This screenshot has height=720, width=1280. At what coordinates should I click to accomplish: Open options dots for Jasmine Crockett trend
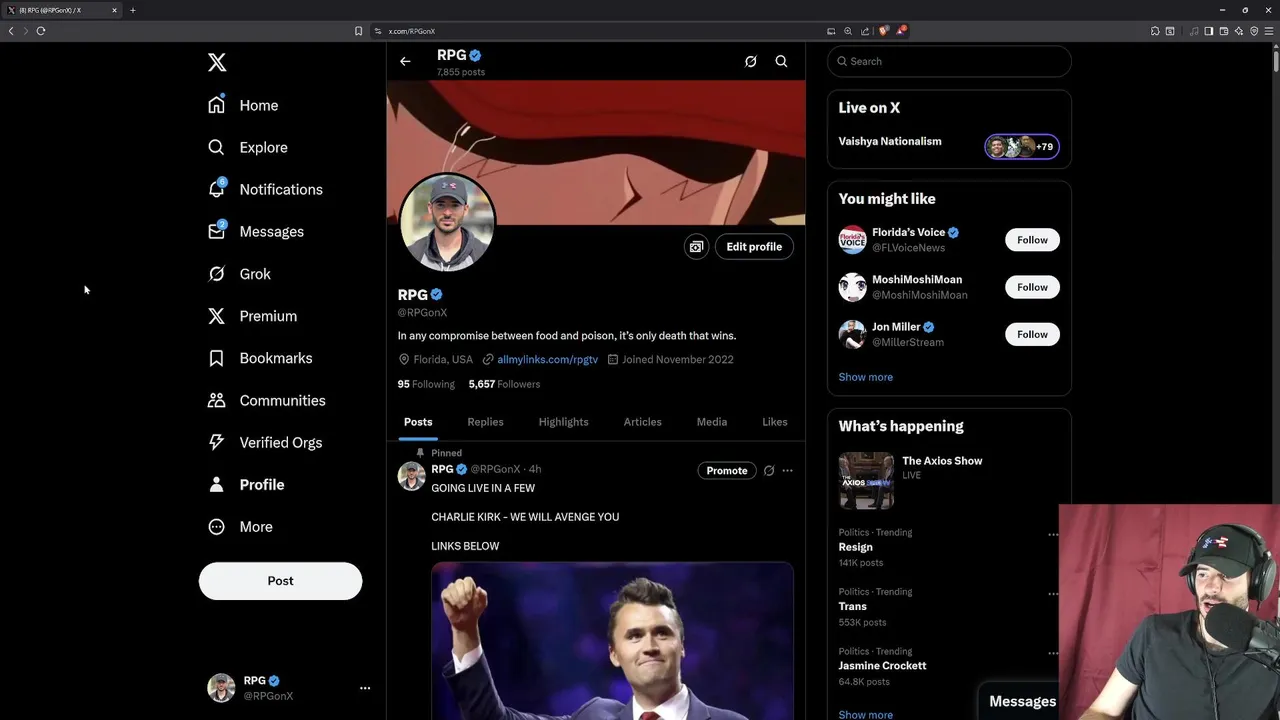tap(1052, 653)
